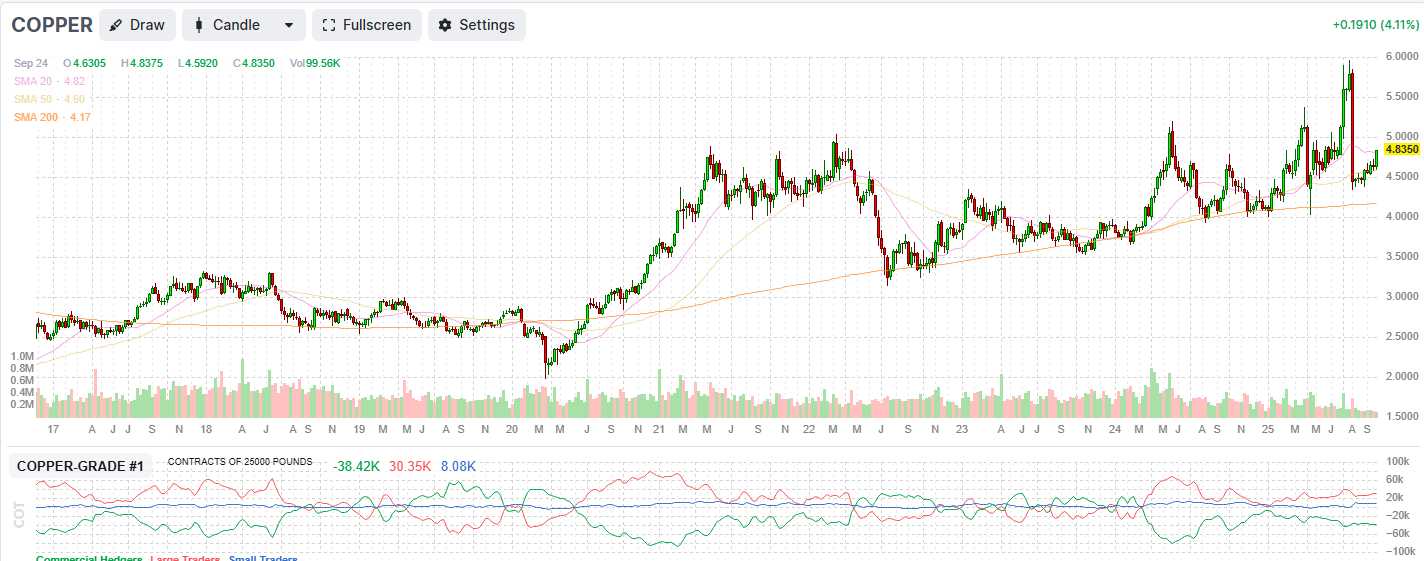Click the pencil icon on the Draw button
Screen dimensions: 1424x561
[117, 25]
